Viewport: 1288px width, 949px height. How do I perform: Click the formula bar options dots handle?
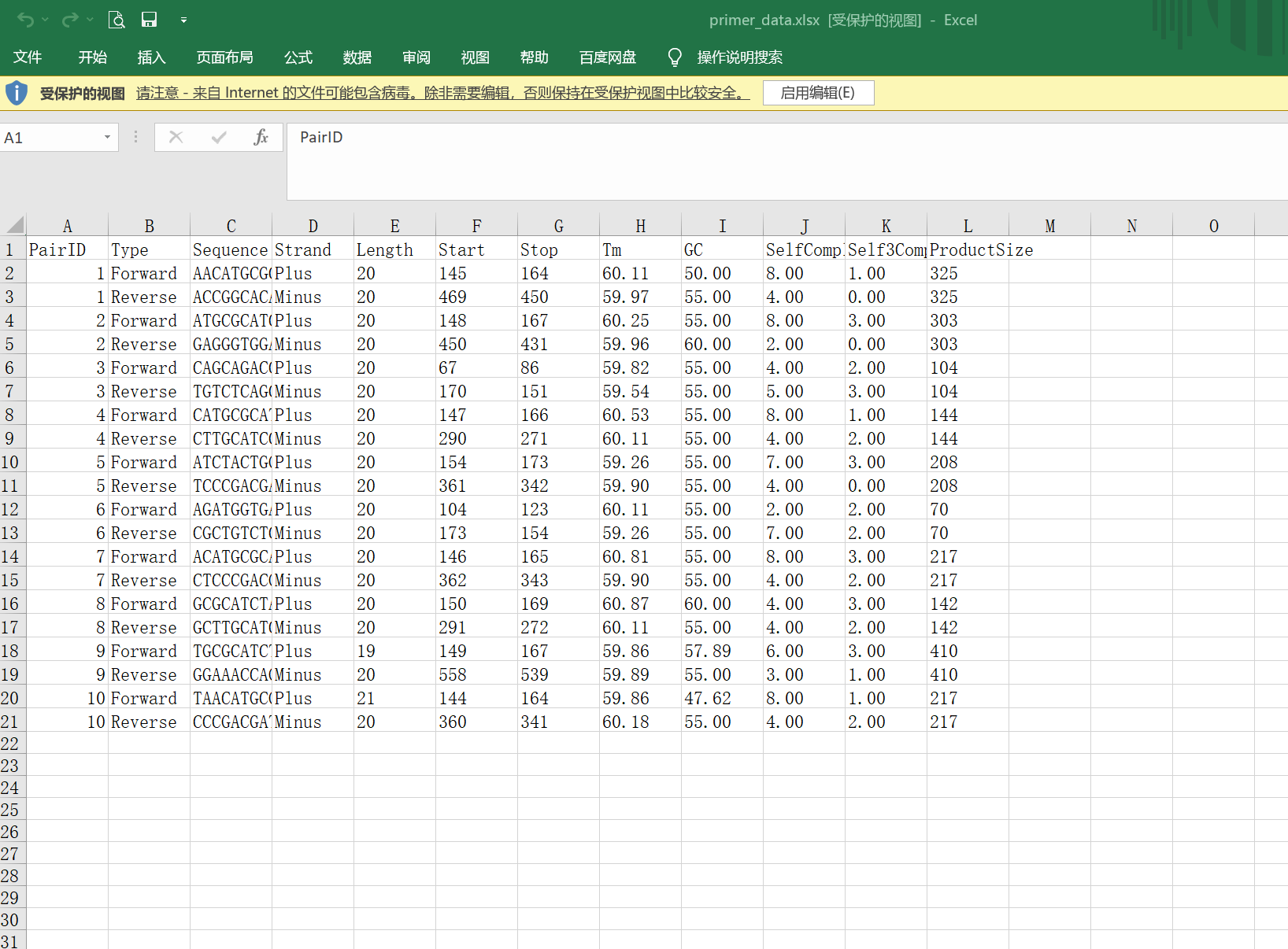135,138
